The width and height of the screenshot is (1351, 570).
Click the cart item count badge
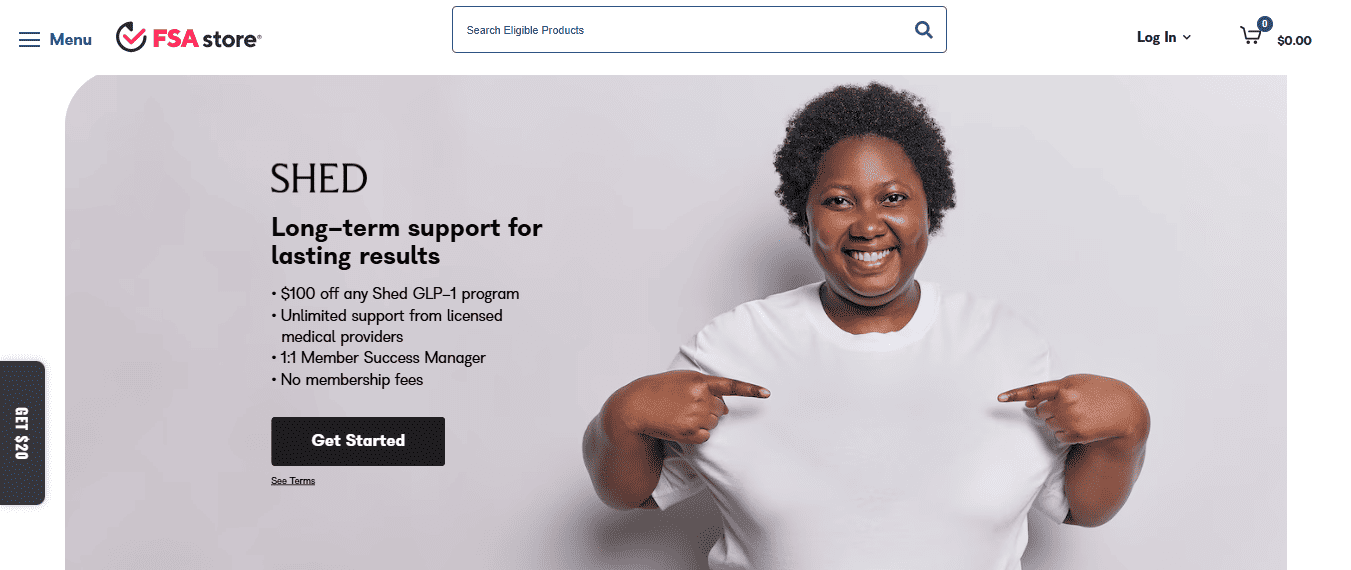(x=1265, y=23)
